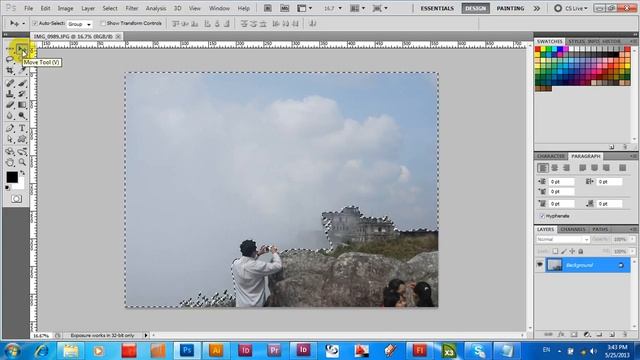640x360 pixels.
Task: Open the layer blend mode Normal dropdown
Action: click(x=563, y=240)
